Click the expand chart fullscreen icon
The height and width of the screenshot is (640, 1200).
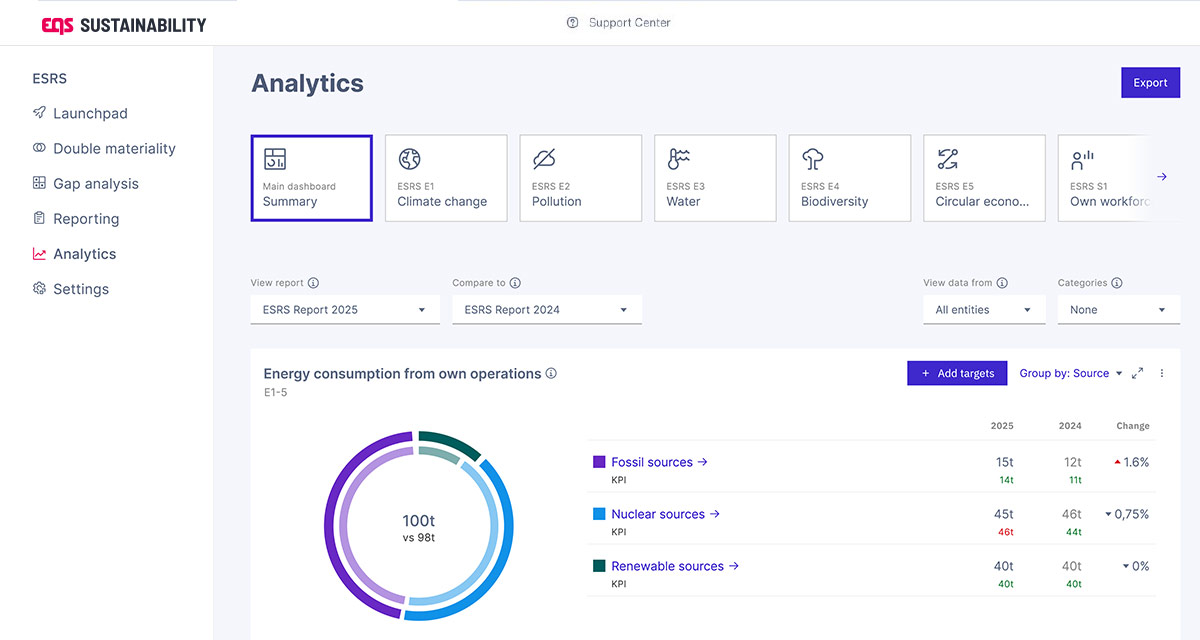[x=1137, y=374]
